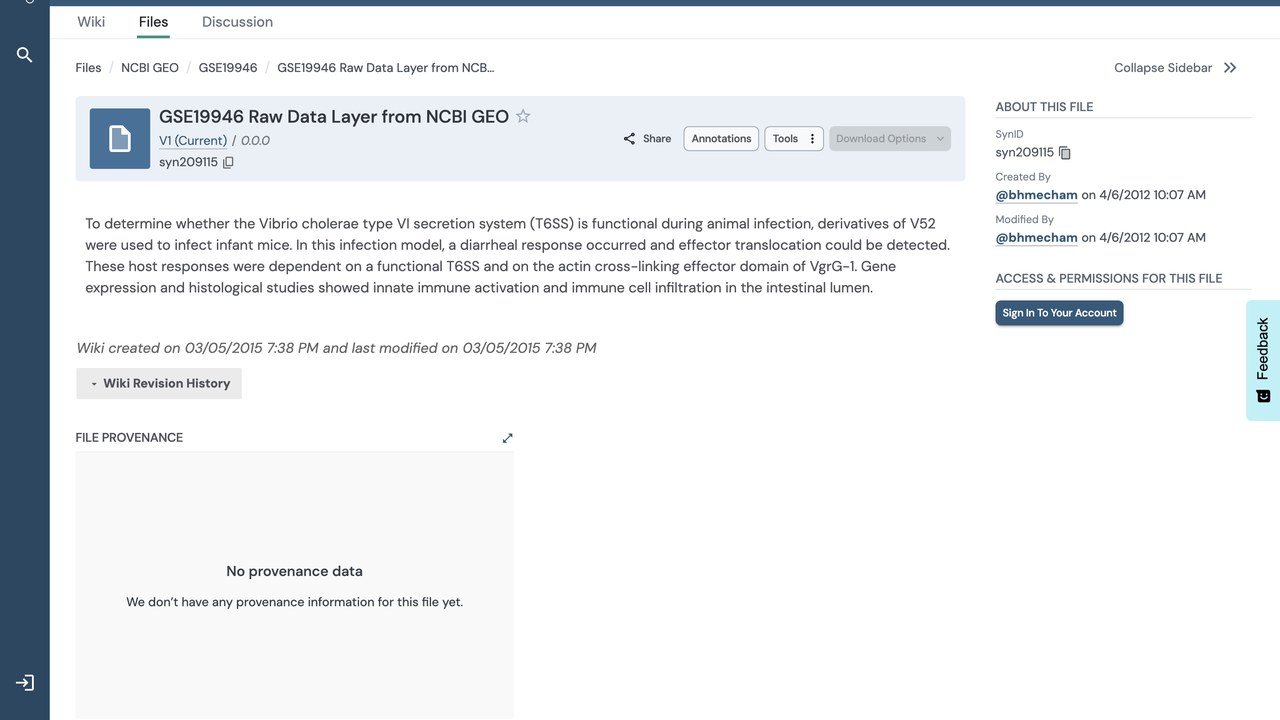This screenshot has width=1280, height=720.
Task: Expand File Provenance to full screen
Action: pyautogui.click(x=508, y=438)
